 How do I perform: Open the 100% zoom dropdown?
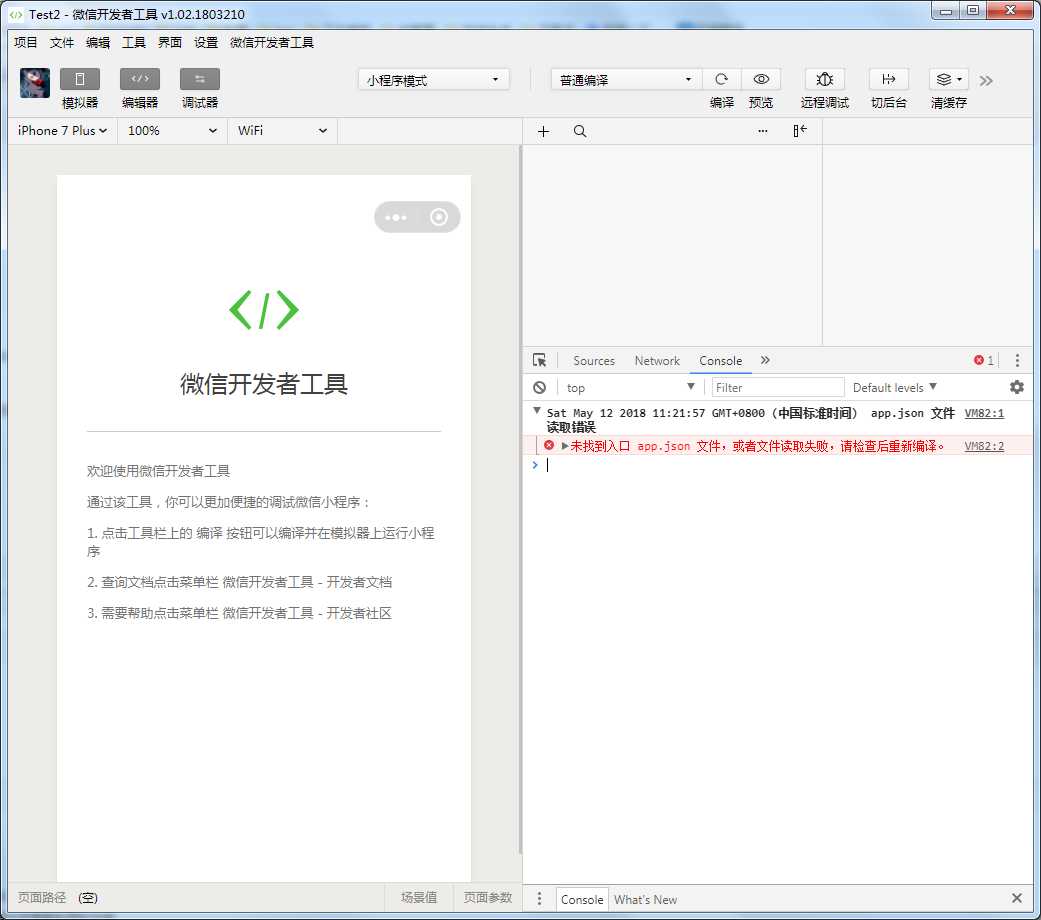[172, 131]
